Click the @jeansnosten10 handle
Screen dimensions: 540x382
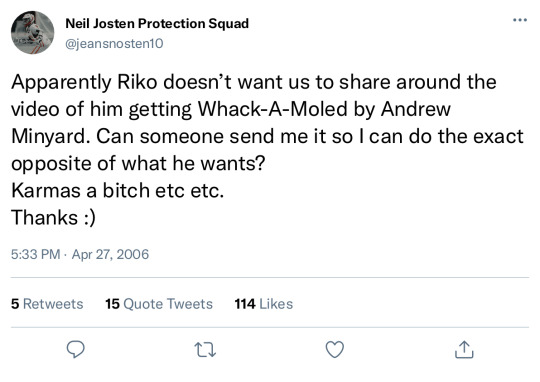[x=114, y=44]
